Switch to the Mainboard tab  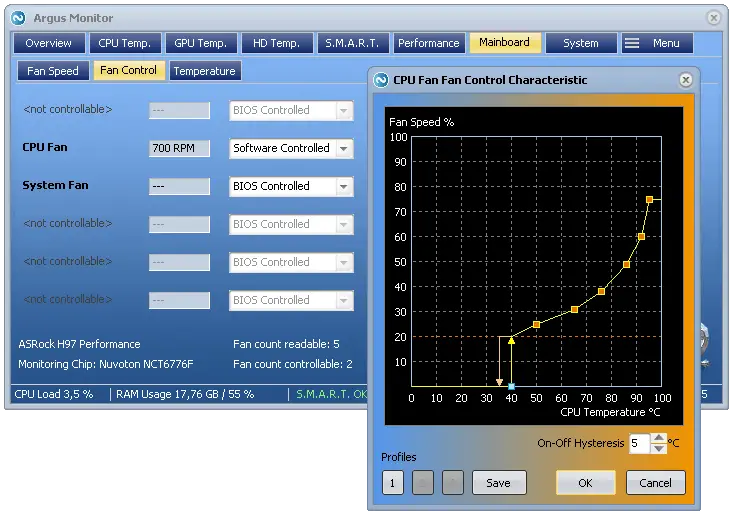(504, 43)
